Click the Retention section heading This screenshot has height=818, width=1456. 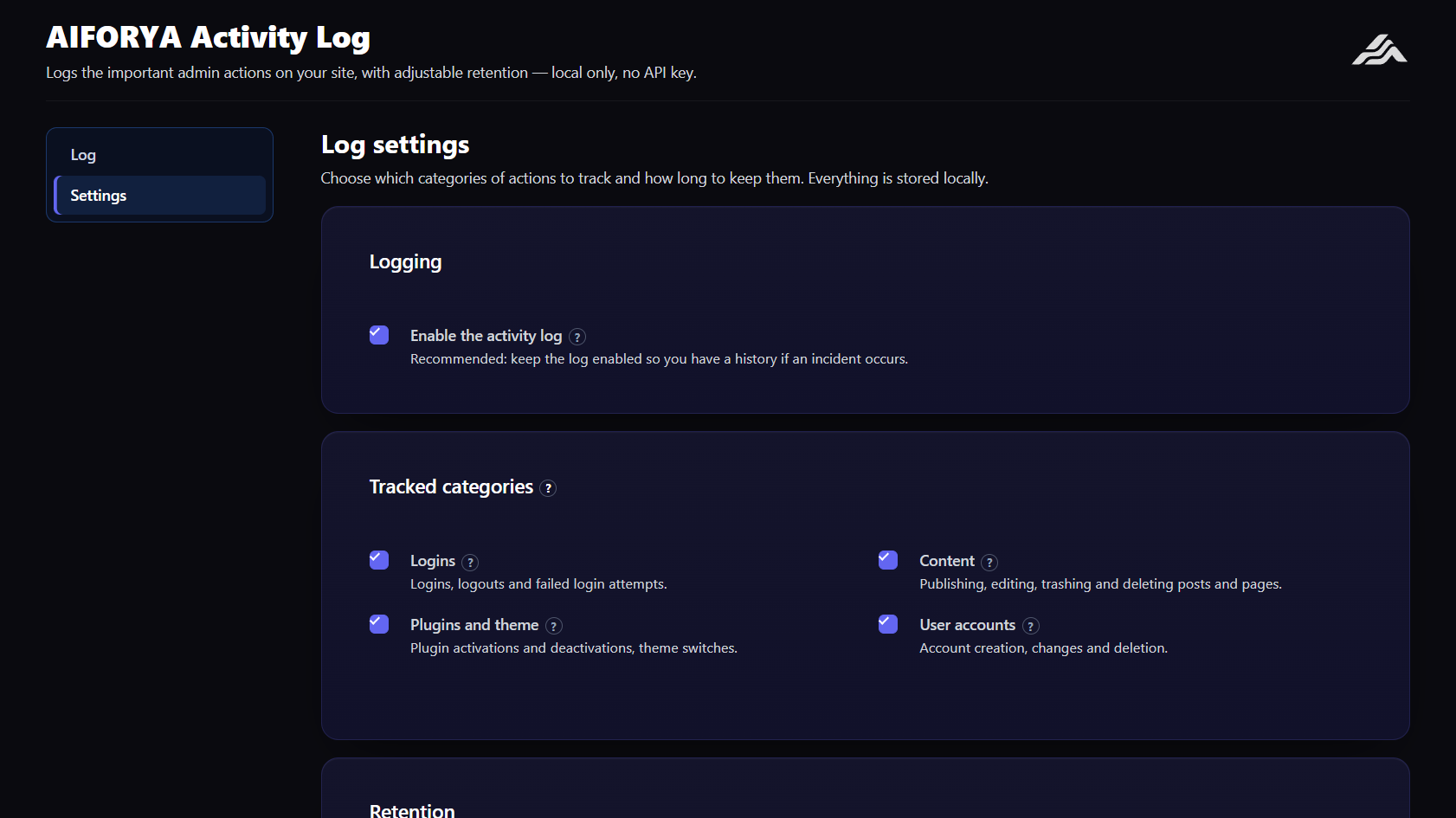[x=412, y=811]
